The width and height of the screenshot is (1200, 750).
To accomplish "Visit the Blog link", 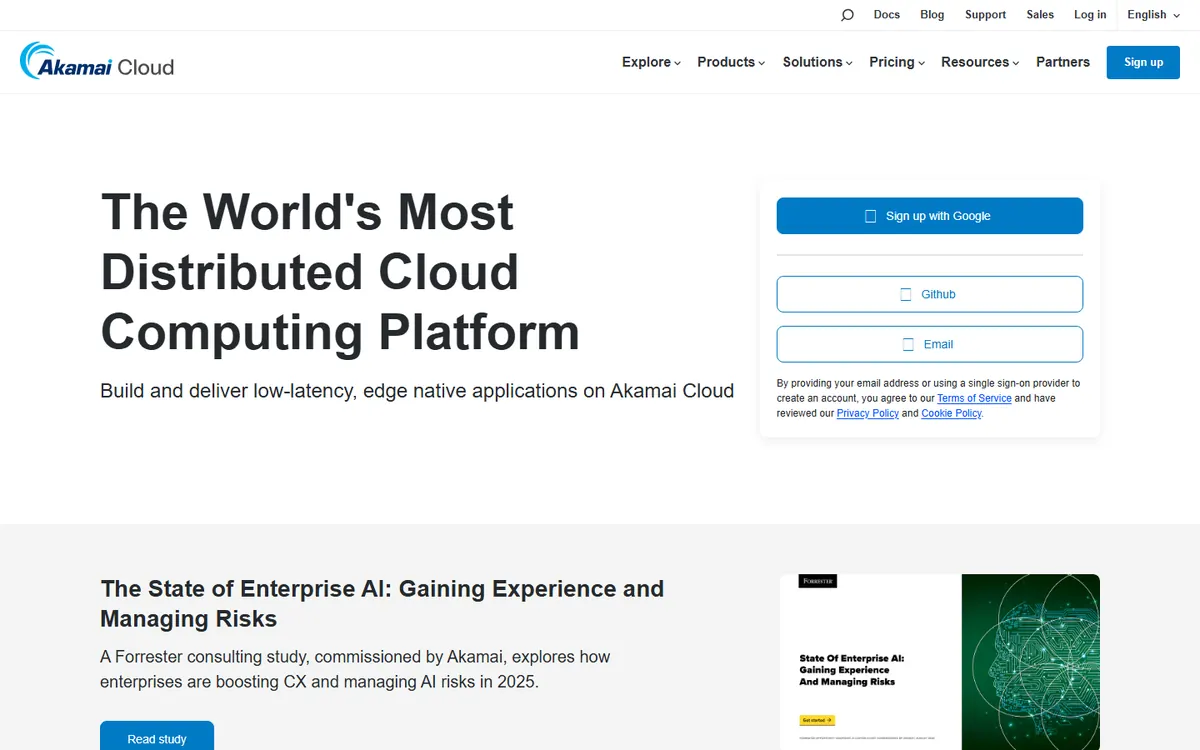I will (932, 15).
